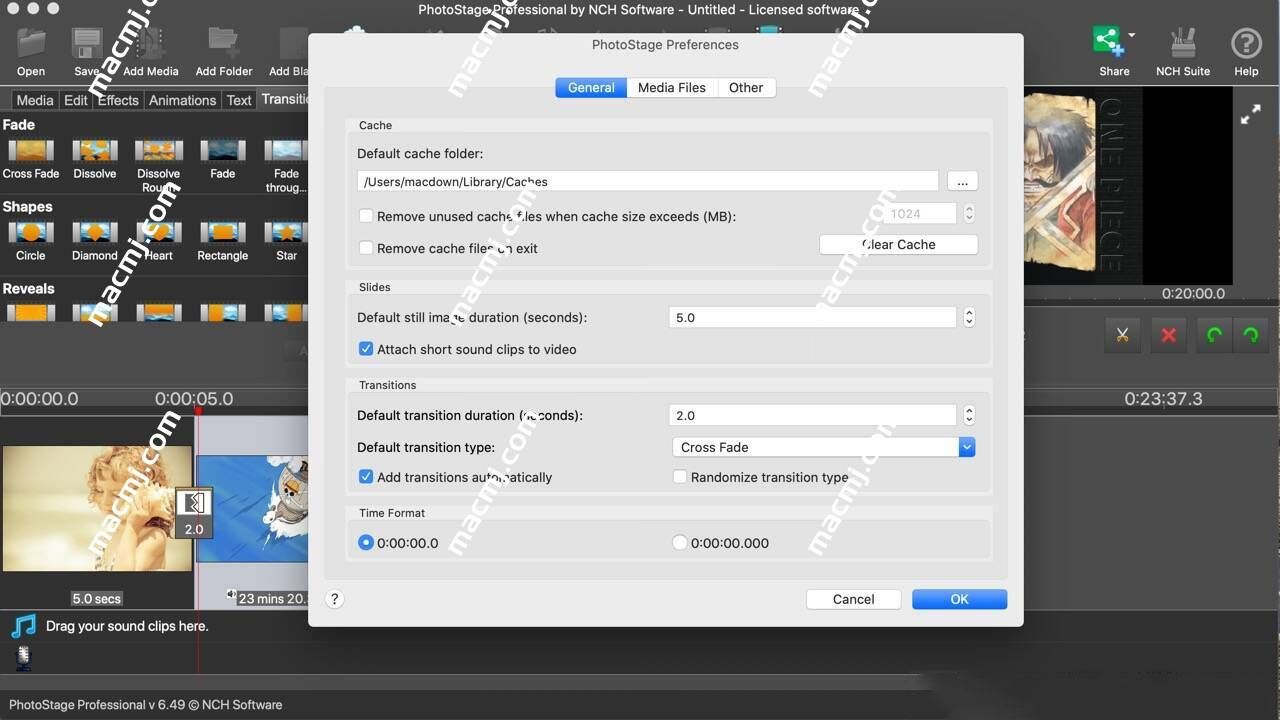The image size is (1280, 720).
Task: Select the Star shape transition
Action: click(287, 233)
